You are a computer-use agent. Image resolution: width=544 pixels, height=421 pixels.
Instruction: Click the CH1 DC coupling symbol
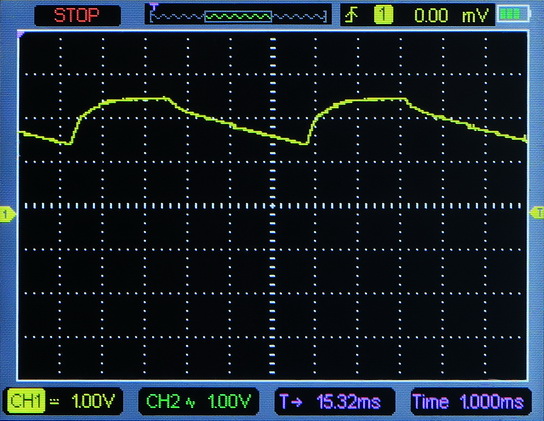(54, 402)
